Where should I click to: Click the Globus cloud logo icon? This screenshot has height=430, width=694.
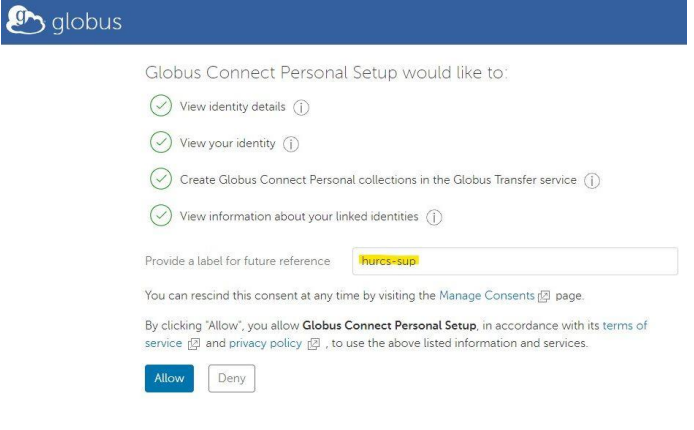click(x=25, y=20)
